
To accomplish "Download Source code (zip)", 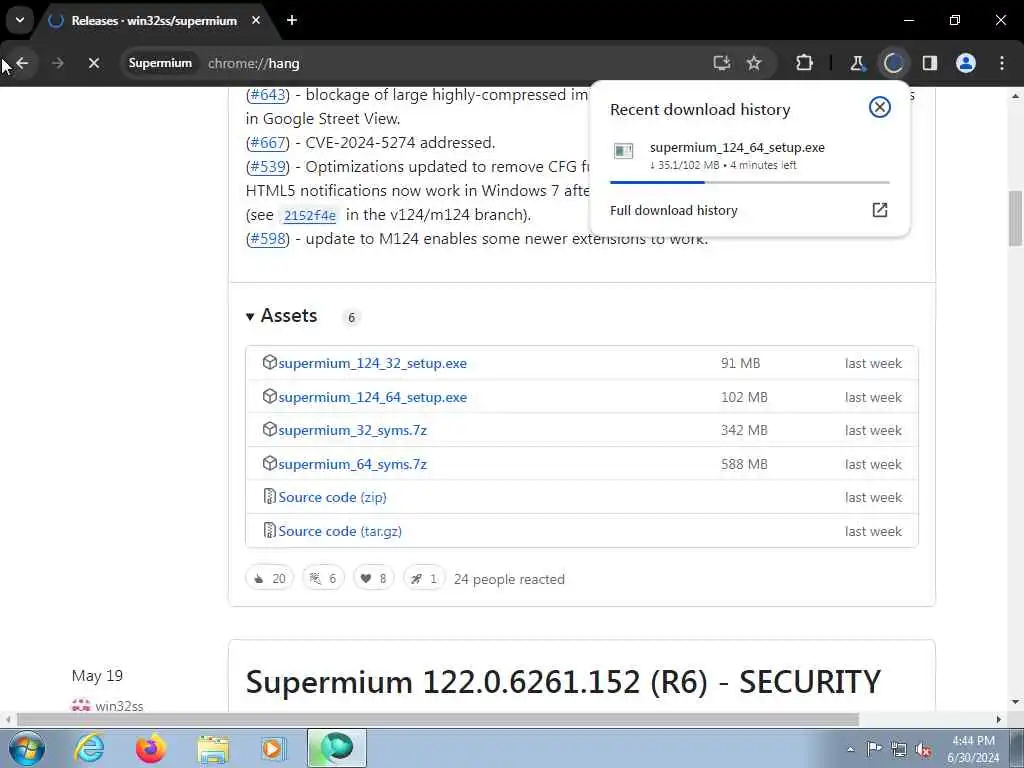I will click(x=332, y=498).
